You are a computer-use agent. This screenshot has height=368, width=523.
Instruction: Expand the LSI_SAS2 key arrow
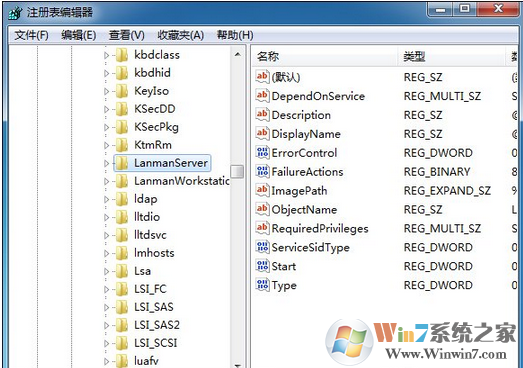tap(106, 326)
